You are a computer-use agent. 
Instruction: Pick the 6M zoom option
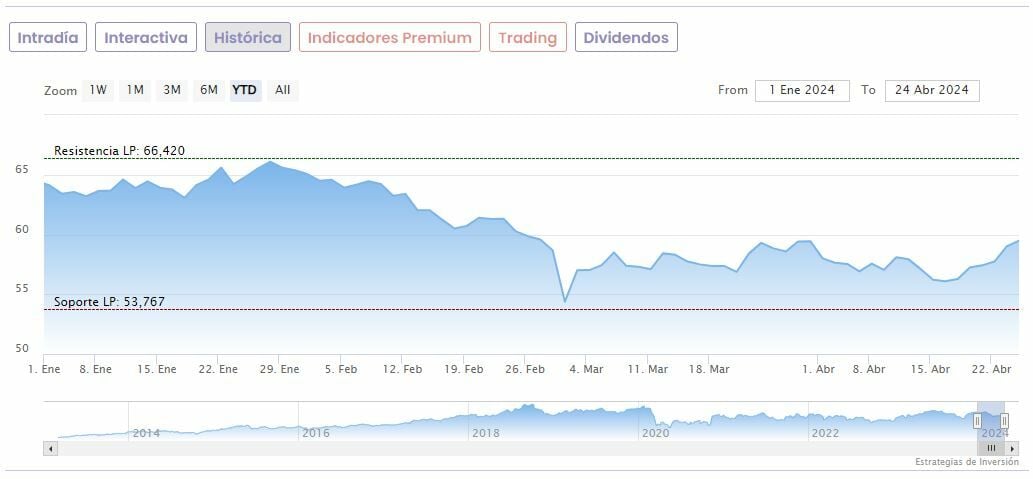208,90
